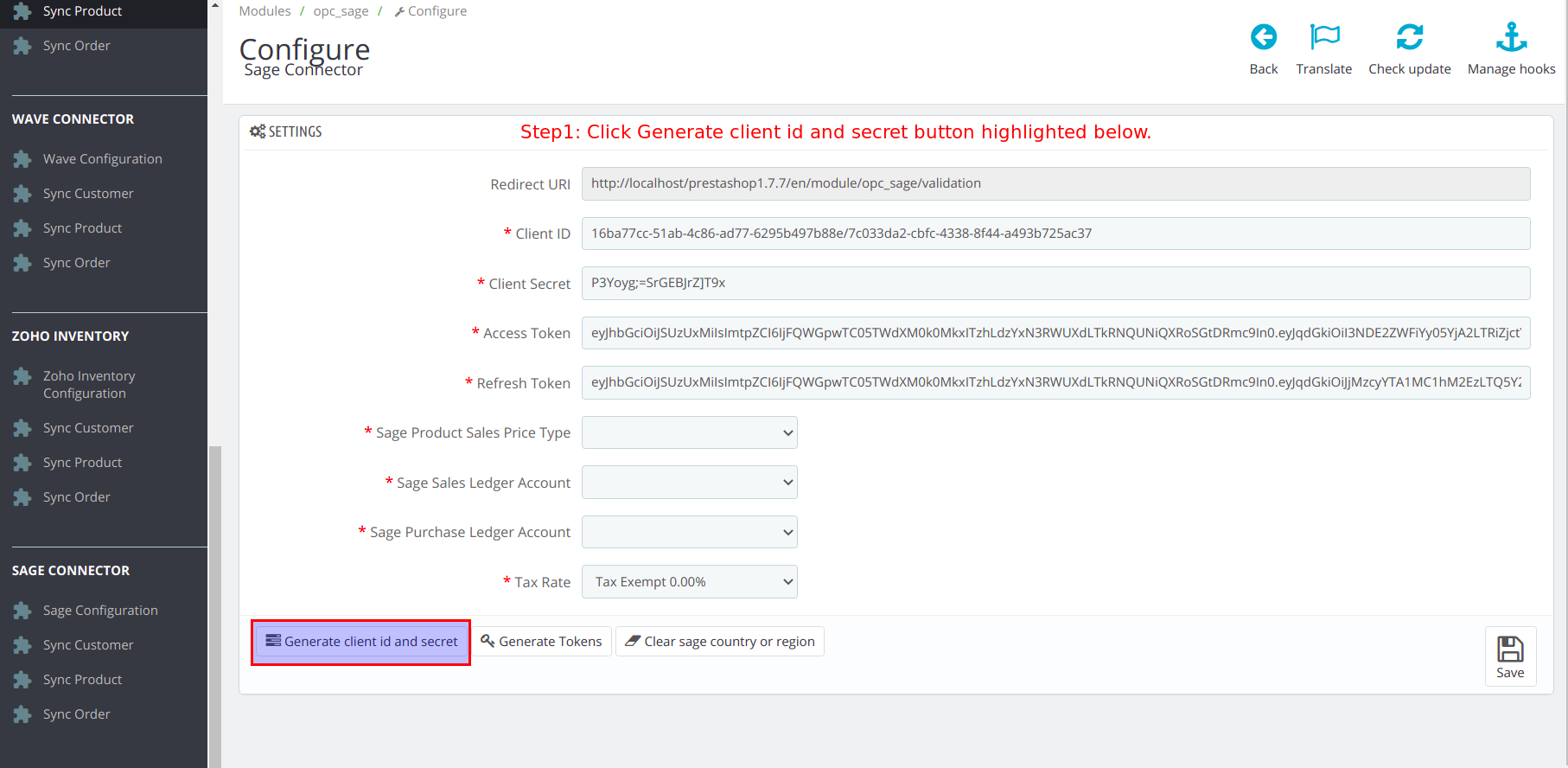Click the Generate Tokens button

[x=542, y=642]
